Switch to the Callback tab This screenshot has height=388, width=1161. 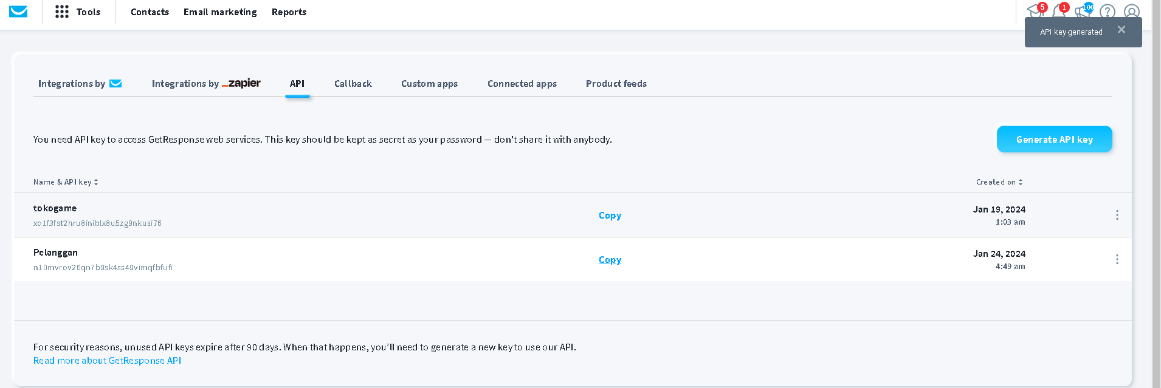pos(352,84)
